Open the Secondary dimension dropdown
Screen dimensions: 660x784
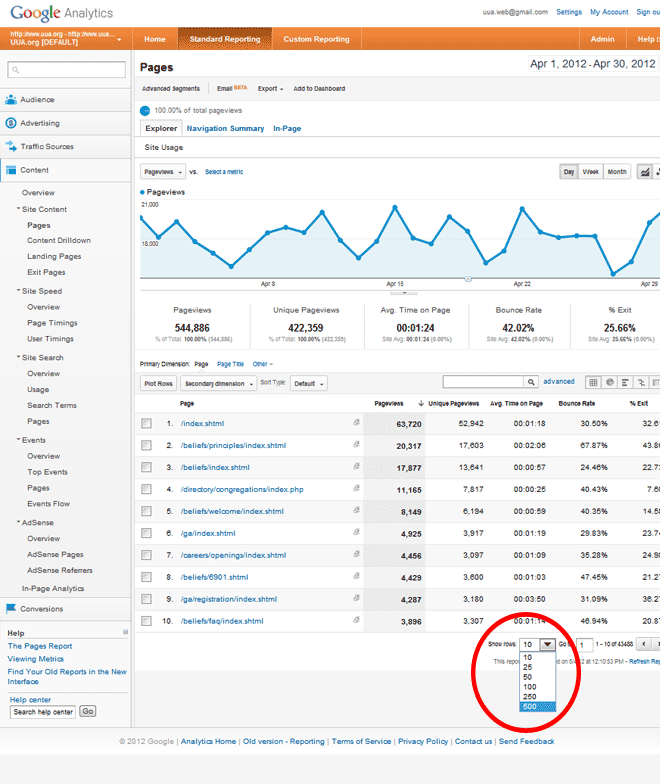(x=218, y=384)
